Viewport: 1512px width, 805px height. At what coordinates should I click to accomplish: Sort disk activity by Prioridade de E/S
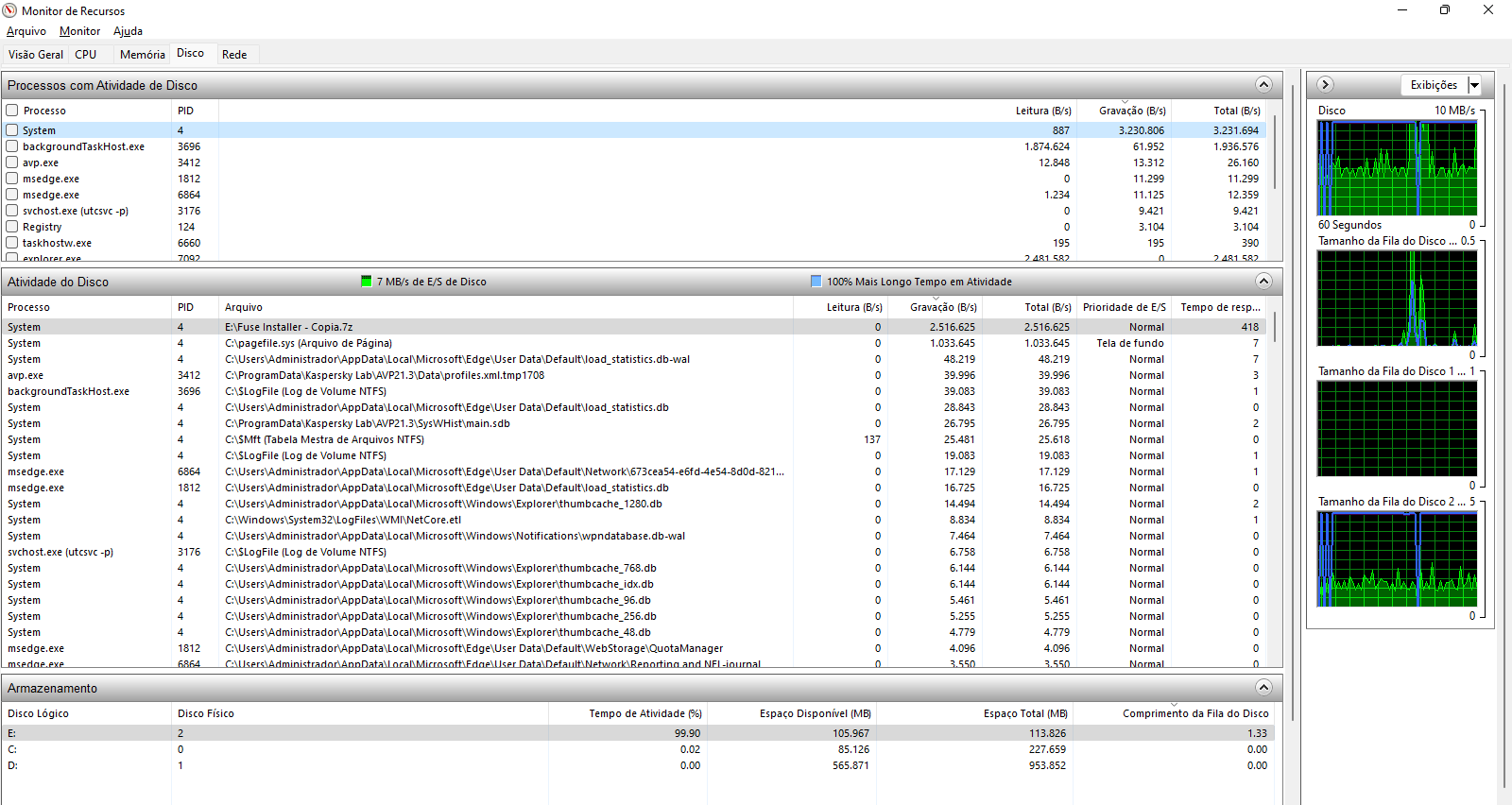point(1124,307)
